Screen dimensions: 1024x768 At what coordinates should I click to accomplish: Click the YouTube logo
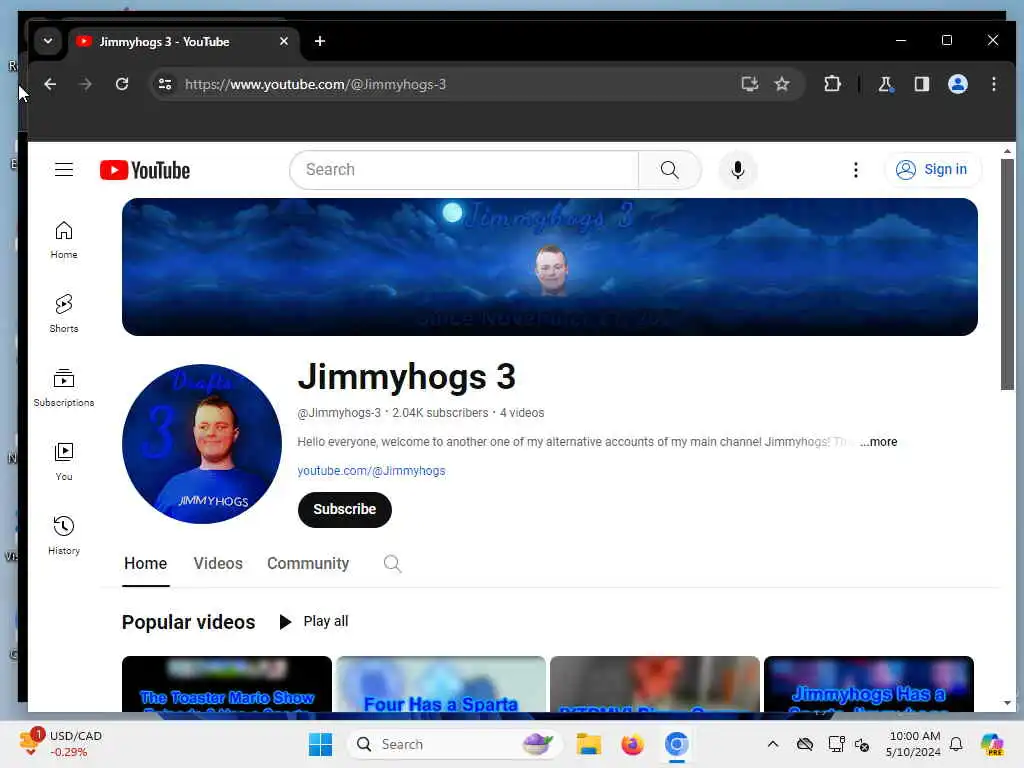pyautogui.click(x=145, y=170)
